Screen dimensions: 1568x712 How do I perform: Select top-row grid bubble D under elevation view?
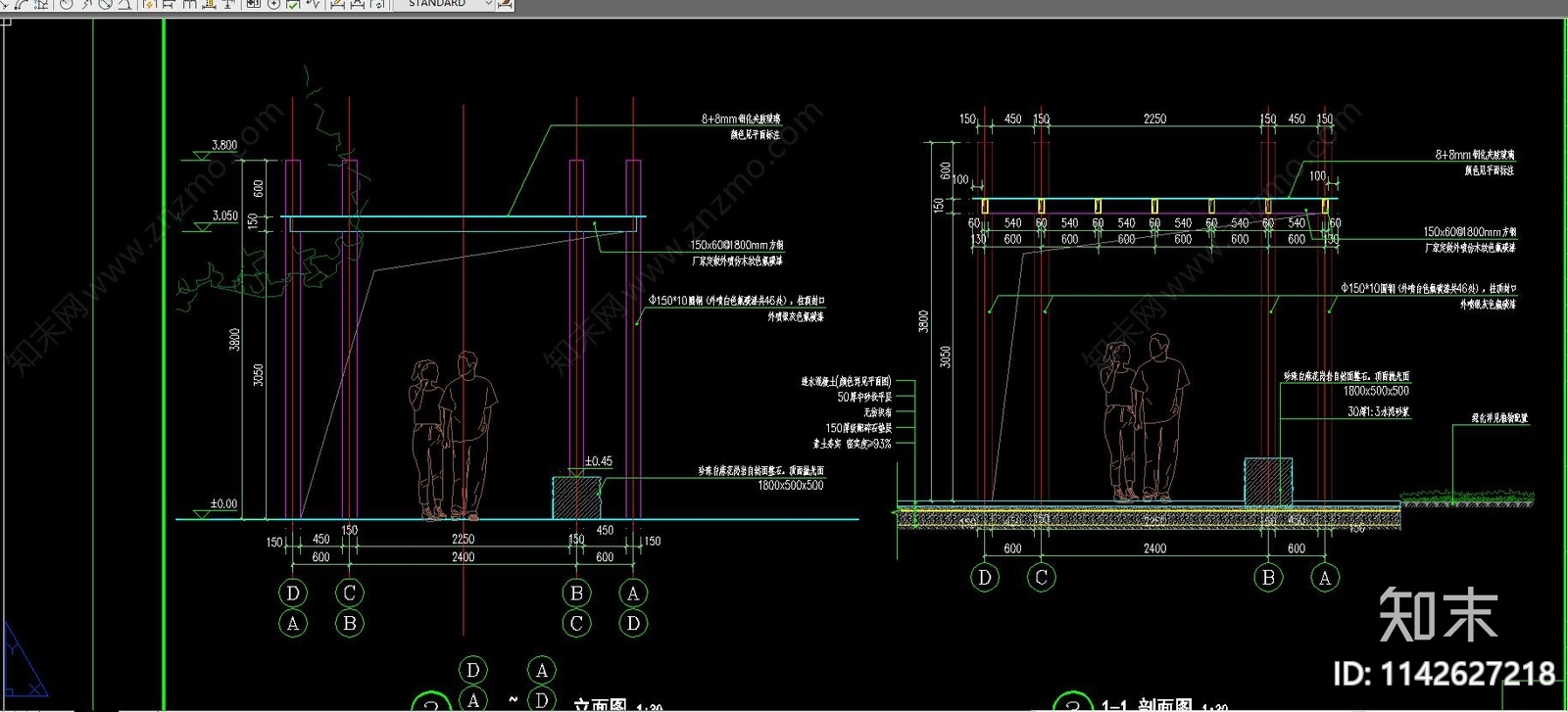[x=293, y=593]
